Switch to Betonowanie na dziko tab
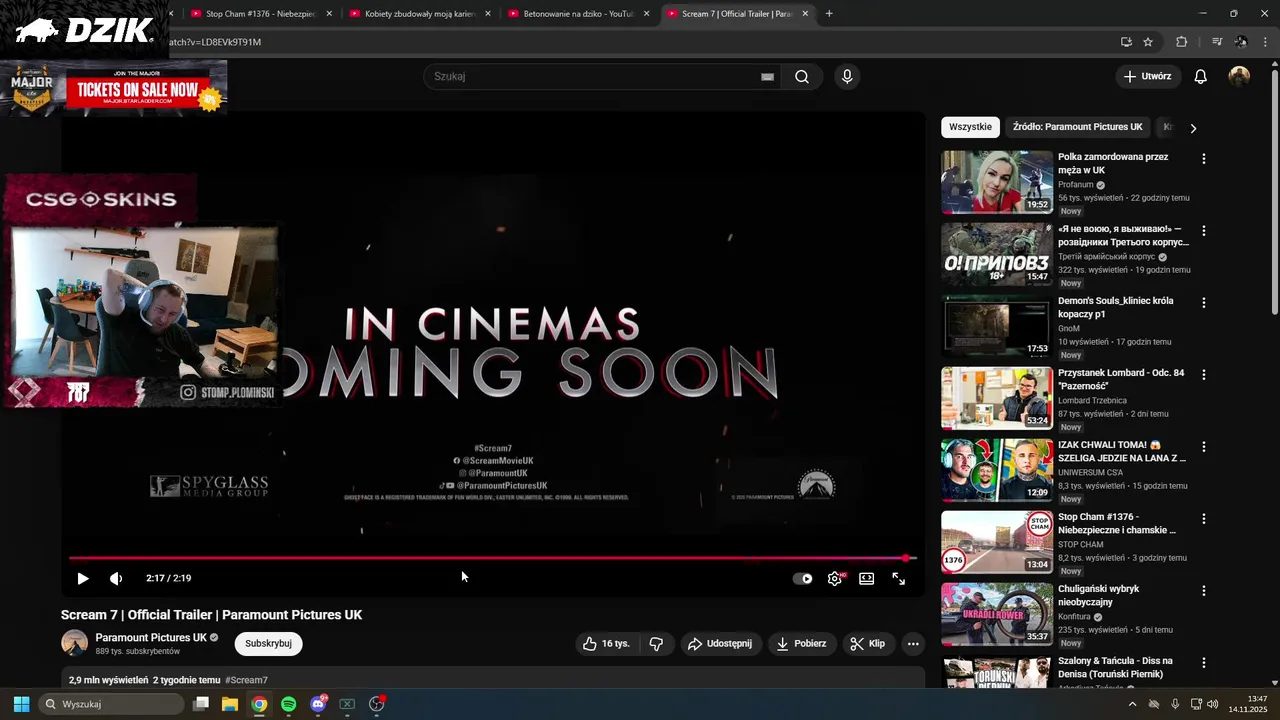 (579, 14)
